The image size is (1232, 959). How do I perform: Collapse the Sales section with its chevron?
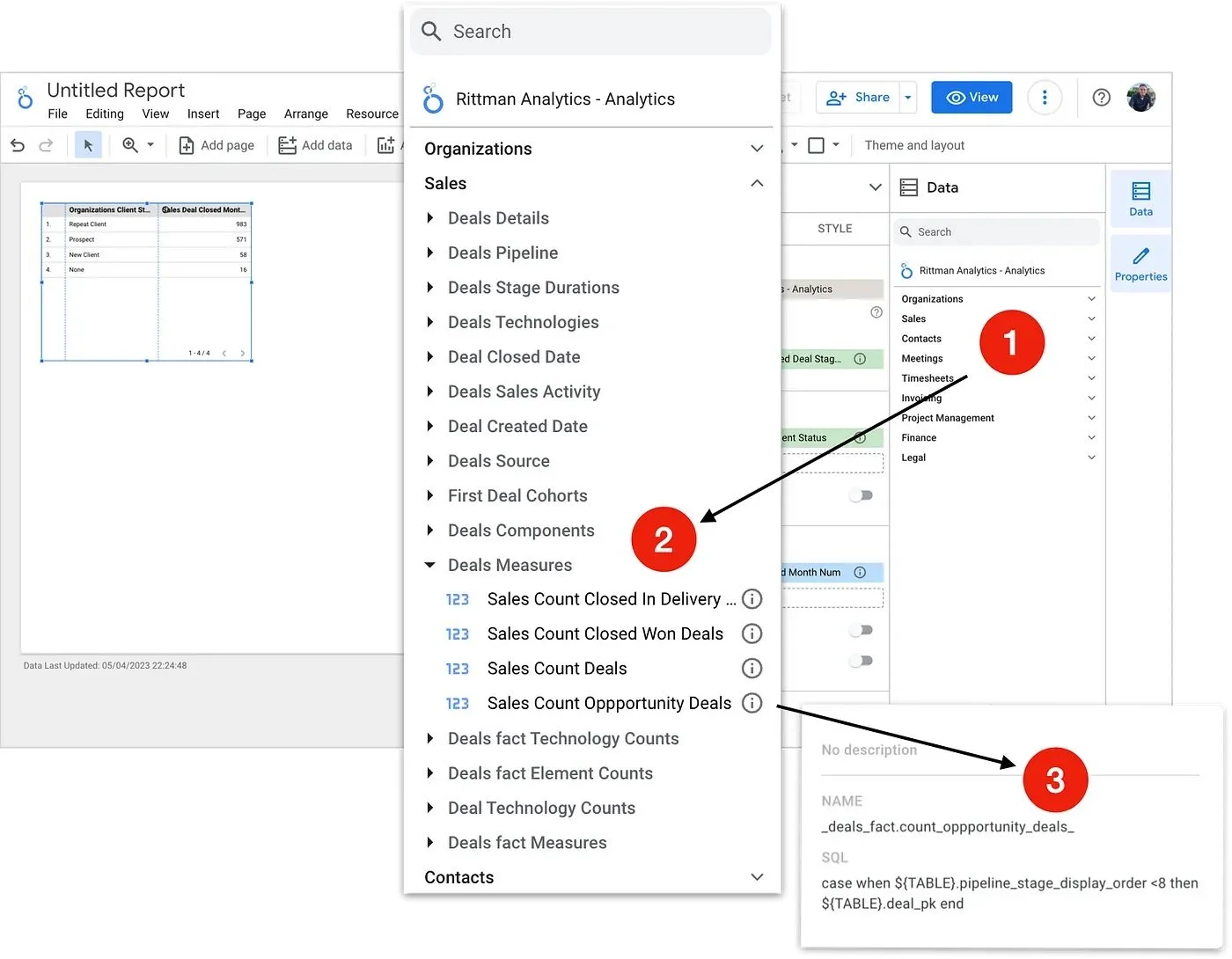tap(757, 183)
